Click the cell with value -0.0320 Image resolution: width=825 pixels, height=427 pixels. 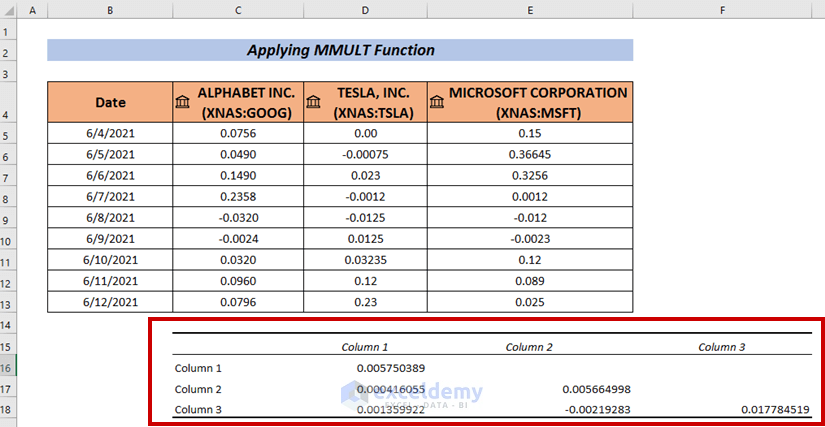238,218
